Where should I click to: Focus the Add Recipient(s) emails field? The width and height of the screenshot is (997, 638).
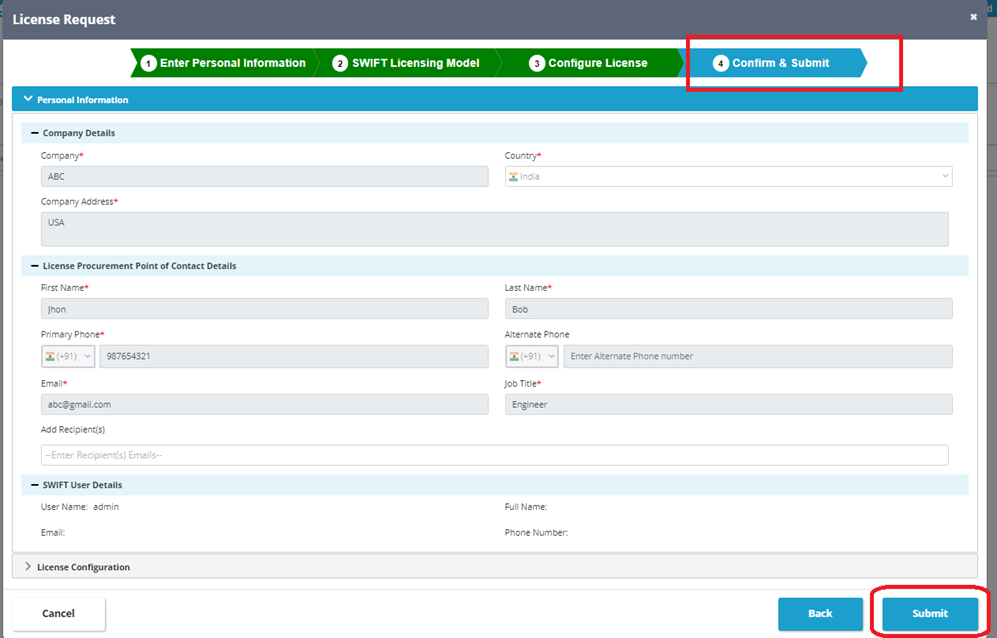(x=495, y=455)
